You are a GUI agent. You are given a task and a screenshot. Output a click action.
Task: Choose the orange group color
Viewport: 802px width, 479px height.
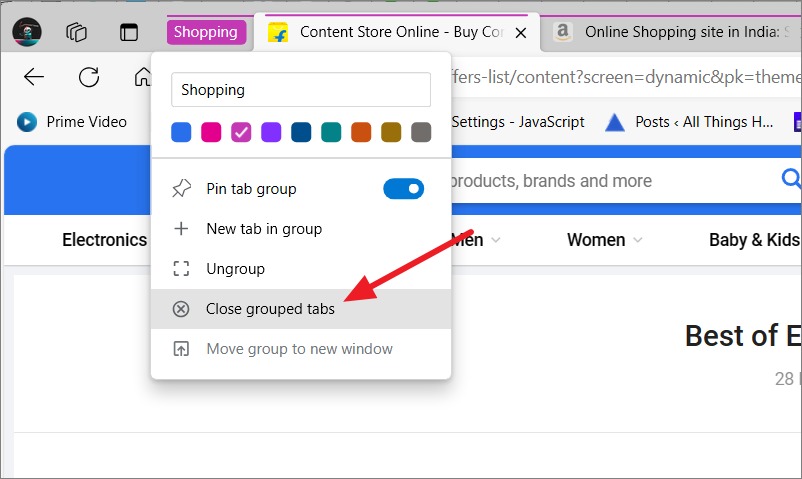tap(361, 132)
